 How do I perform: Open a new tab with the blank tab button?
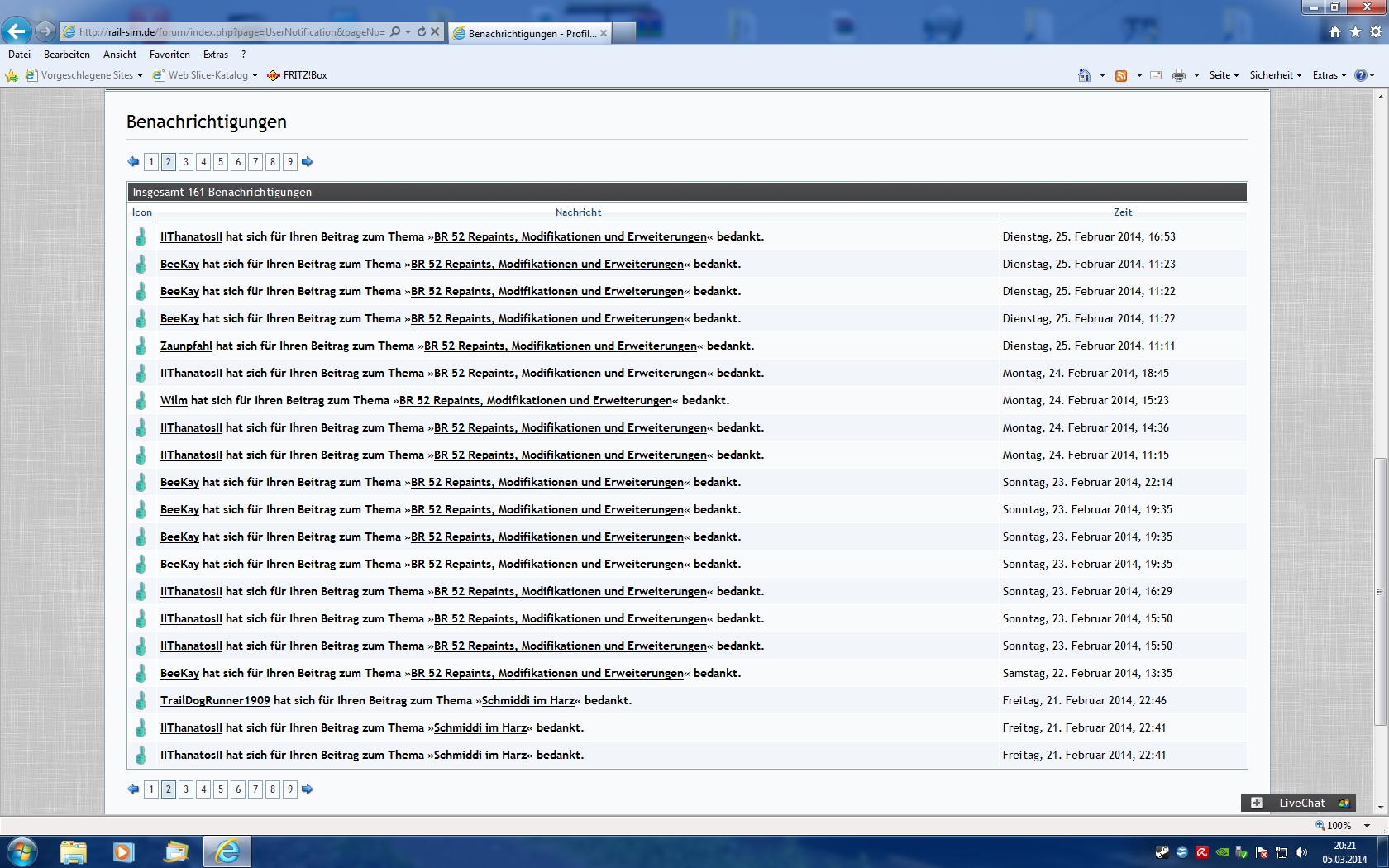pyautogui.click(x=624, y=33)
